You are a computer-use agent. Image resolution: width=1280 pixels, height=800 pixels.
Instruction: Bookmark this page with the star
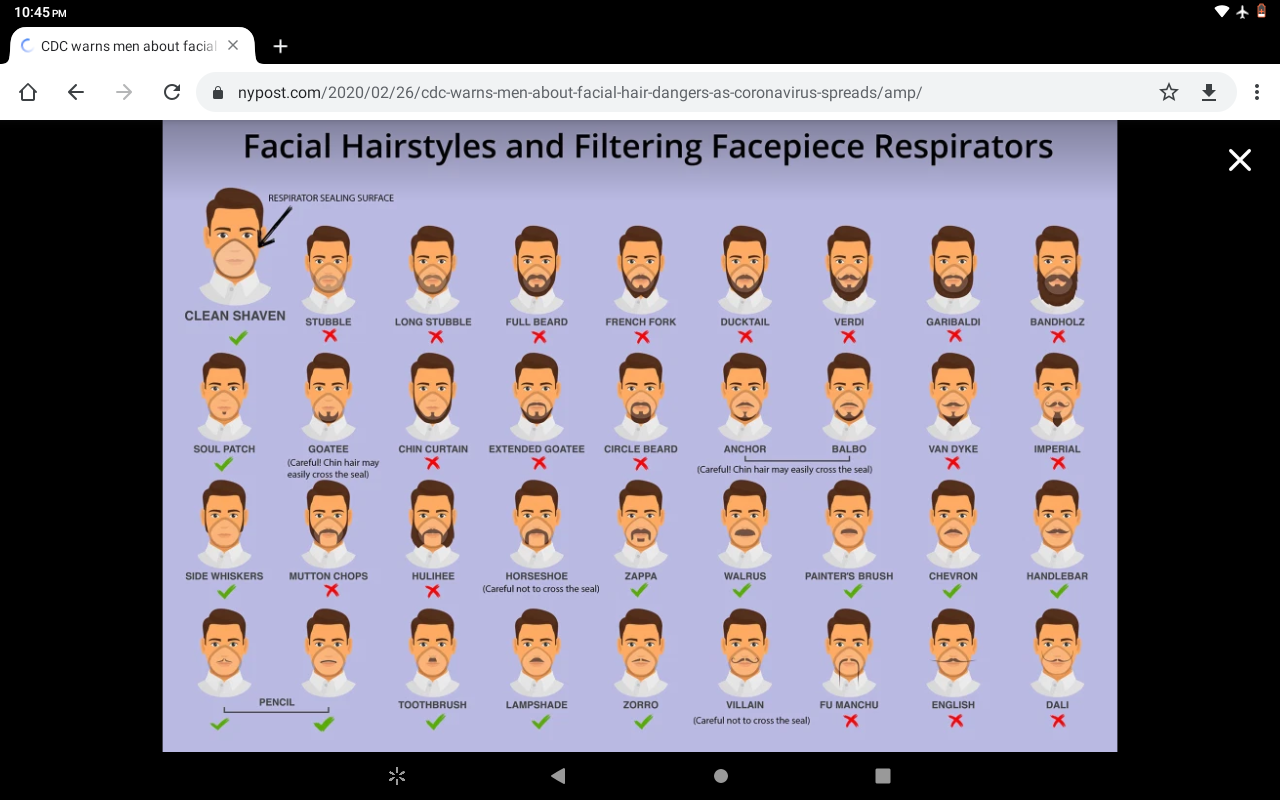point(1169,92)
